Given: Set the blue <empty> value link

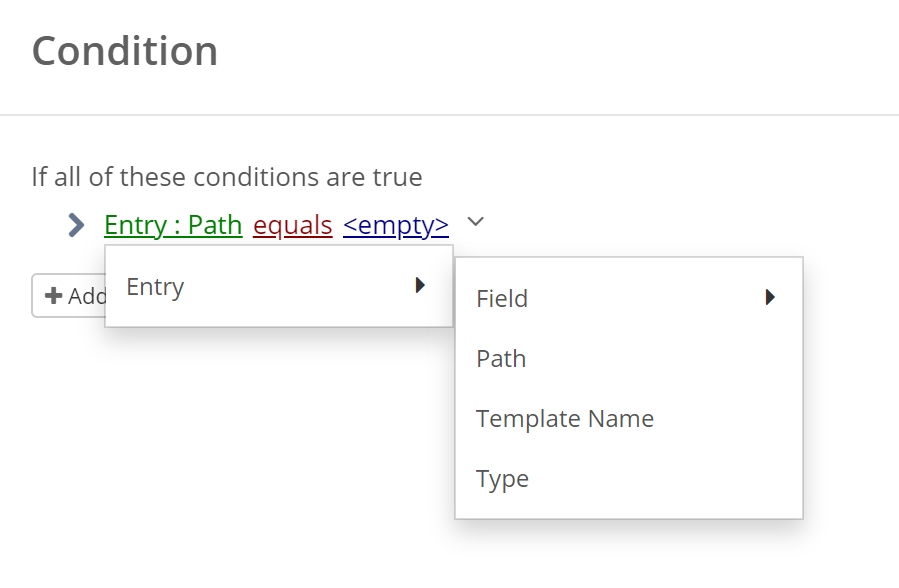Looking at the screenshot, I should (x=396, y=225).
